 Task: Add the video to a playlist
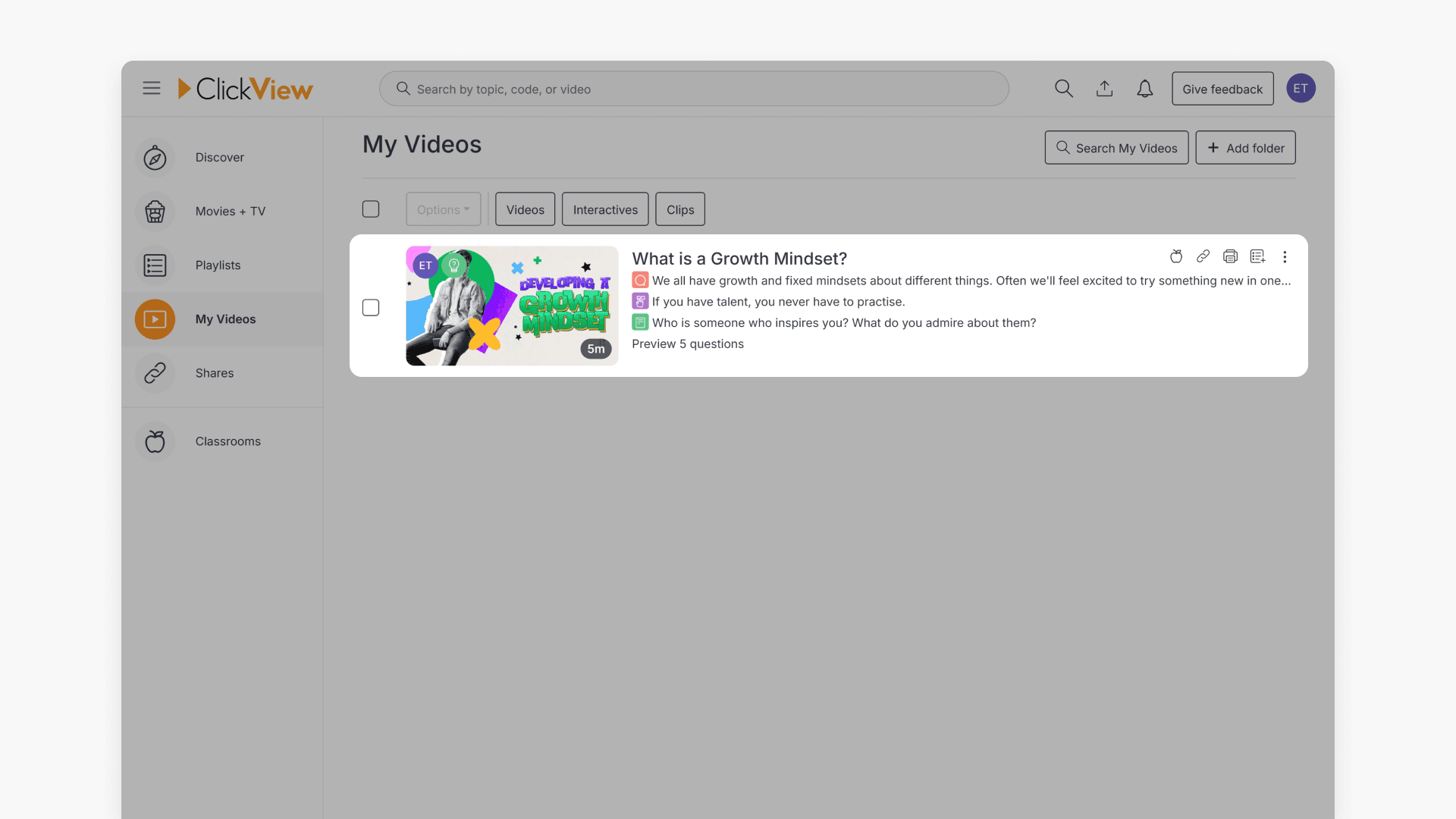1257,256
